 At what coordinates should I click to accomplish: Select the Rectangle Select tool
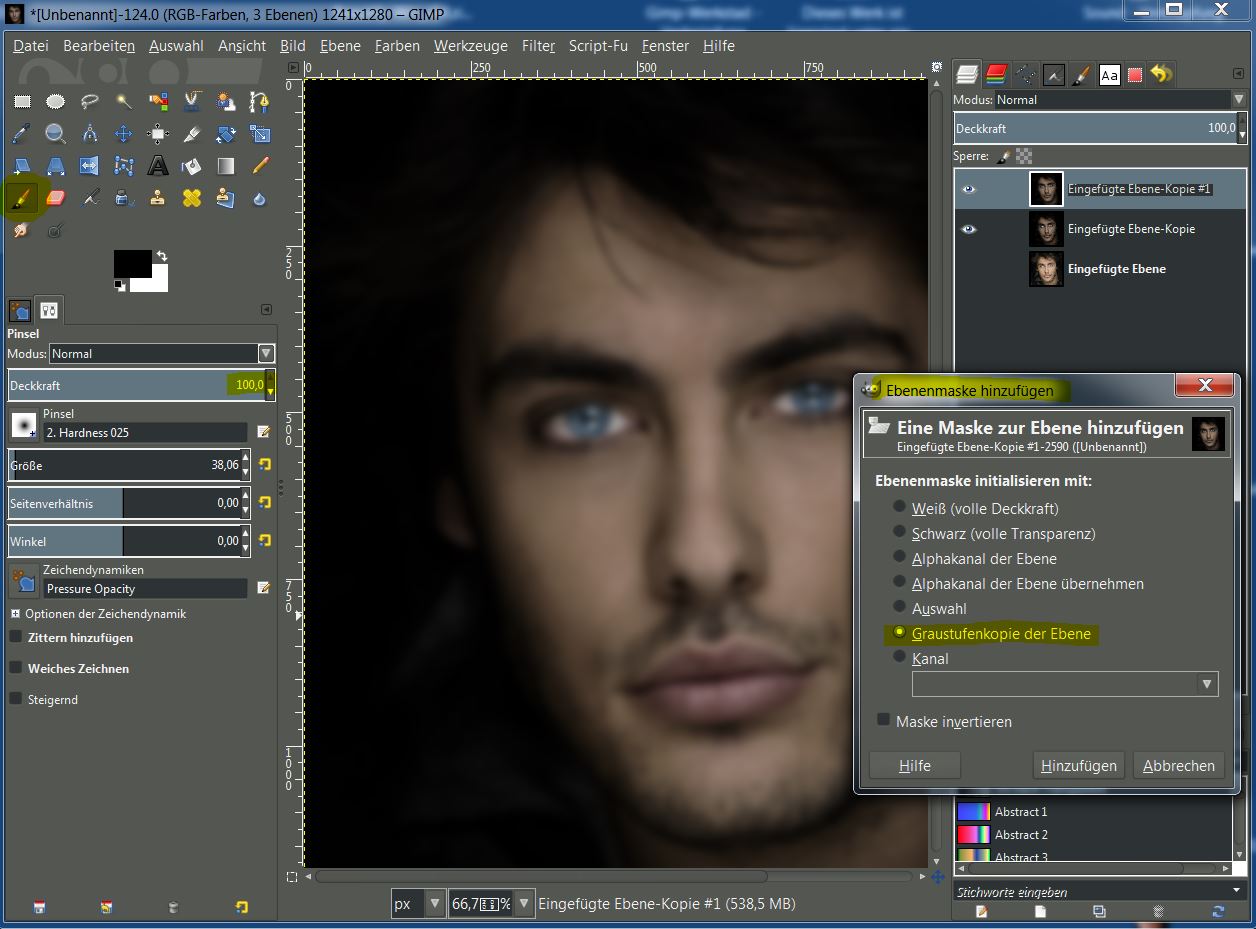22,101
